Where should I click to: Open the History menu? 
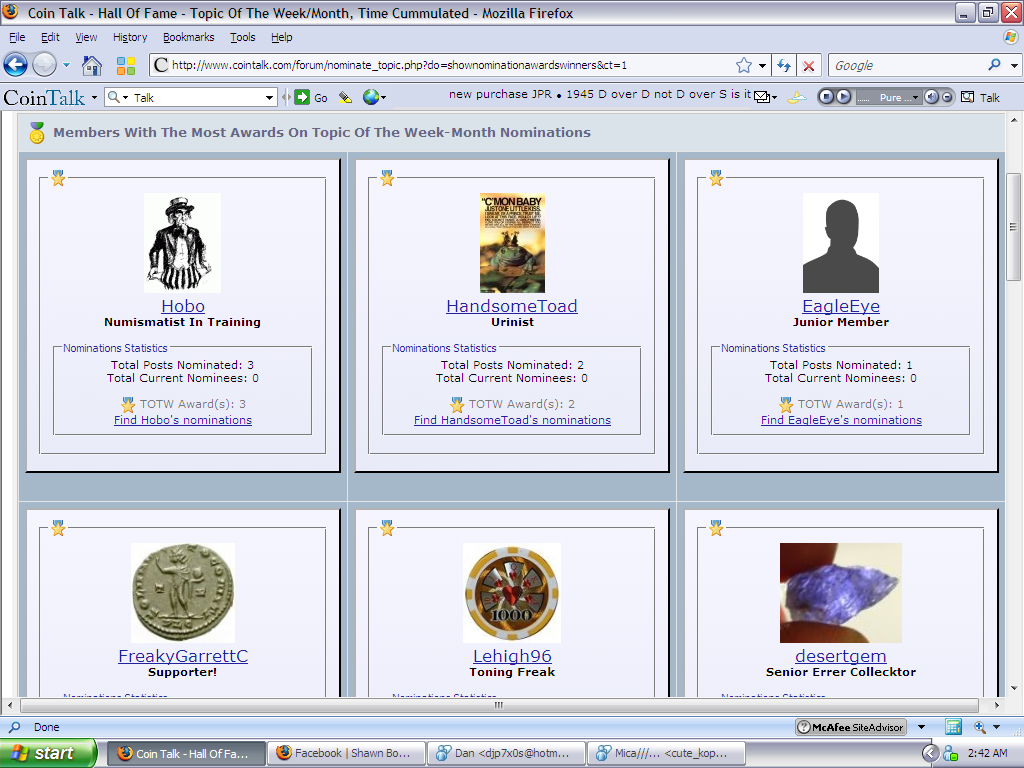point(130,37)
